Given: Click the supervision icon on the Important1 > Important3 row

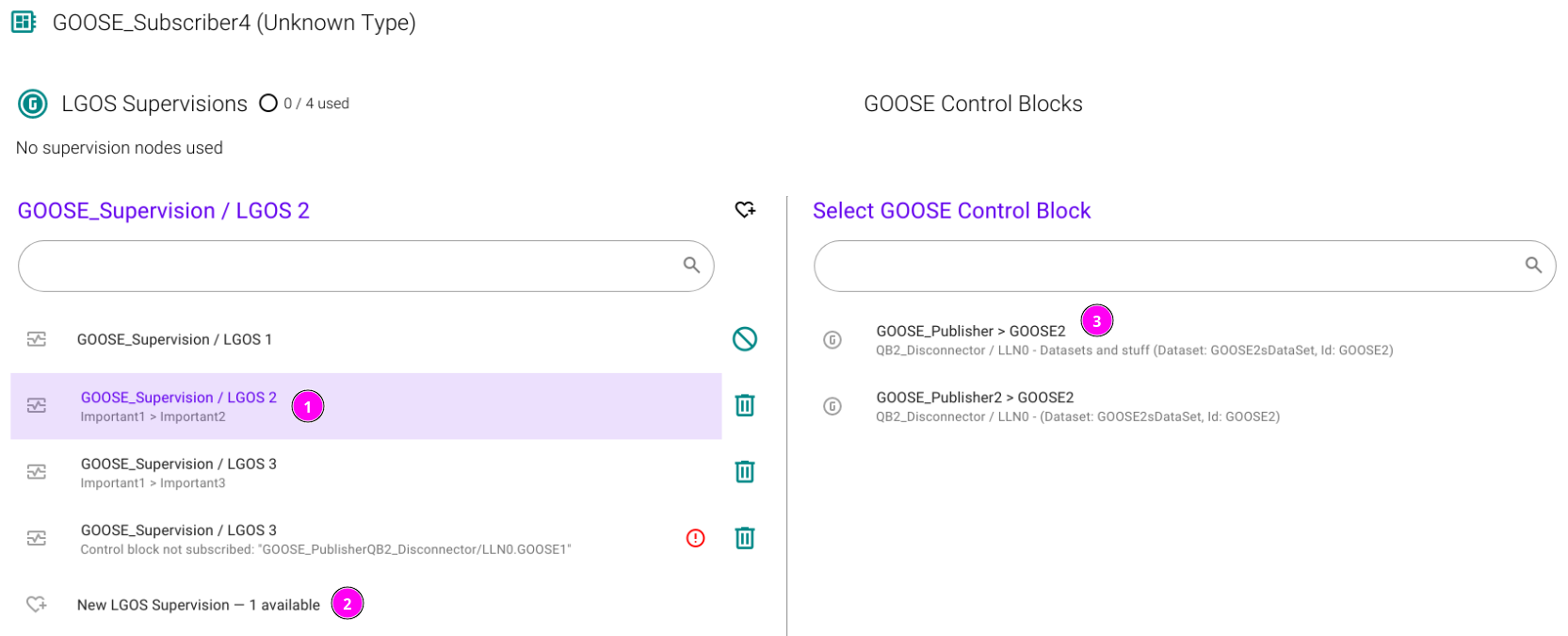Looking at the screenshot, I should point(37,472).
